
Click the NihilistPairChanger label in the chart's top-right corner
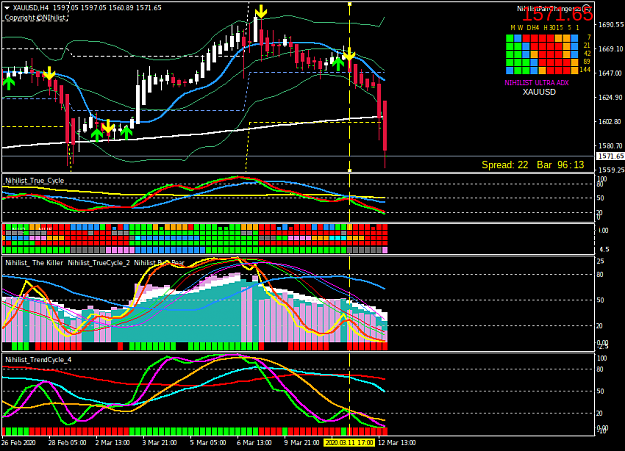click(x=549, y=8)
